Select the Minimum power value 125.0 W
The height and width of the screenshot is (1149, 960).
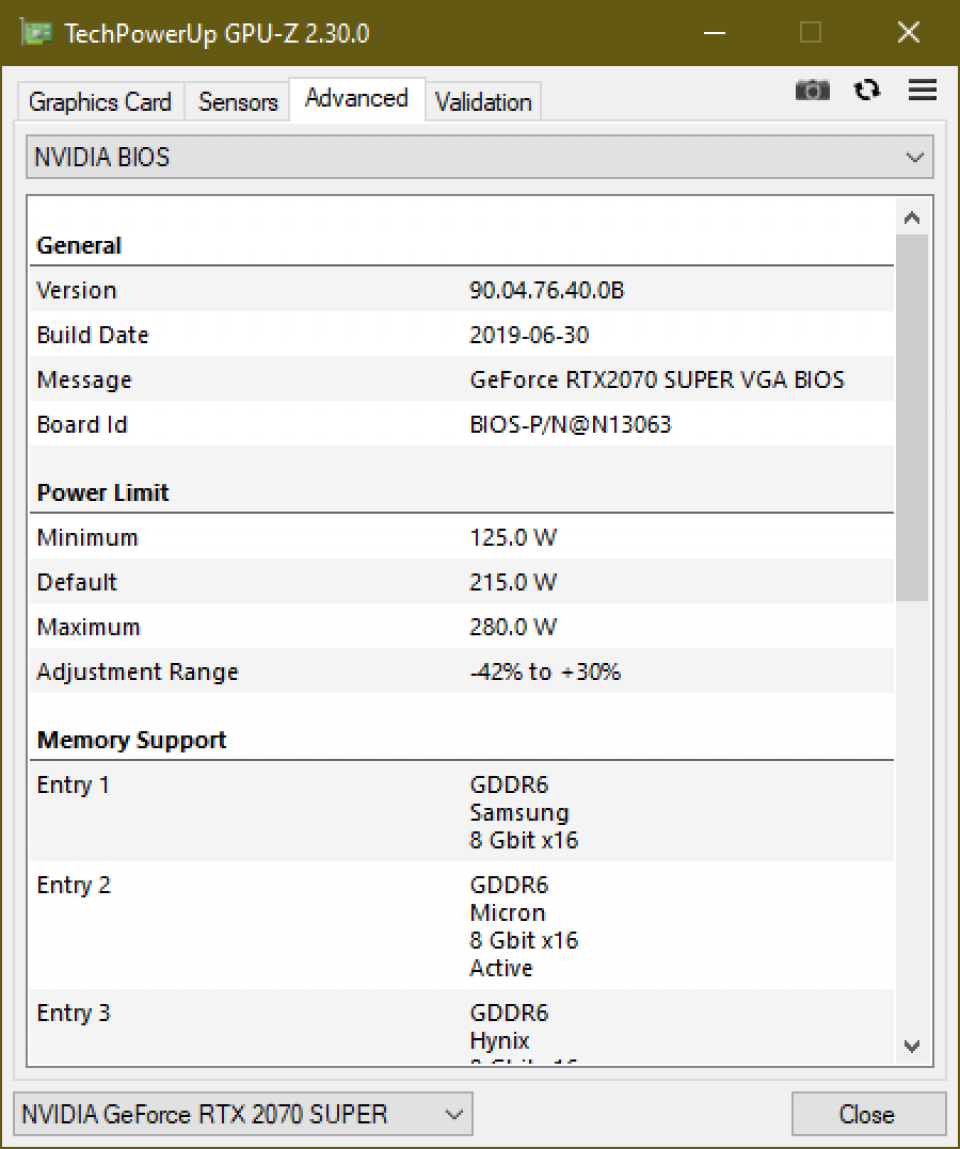coord(513,537)
